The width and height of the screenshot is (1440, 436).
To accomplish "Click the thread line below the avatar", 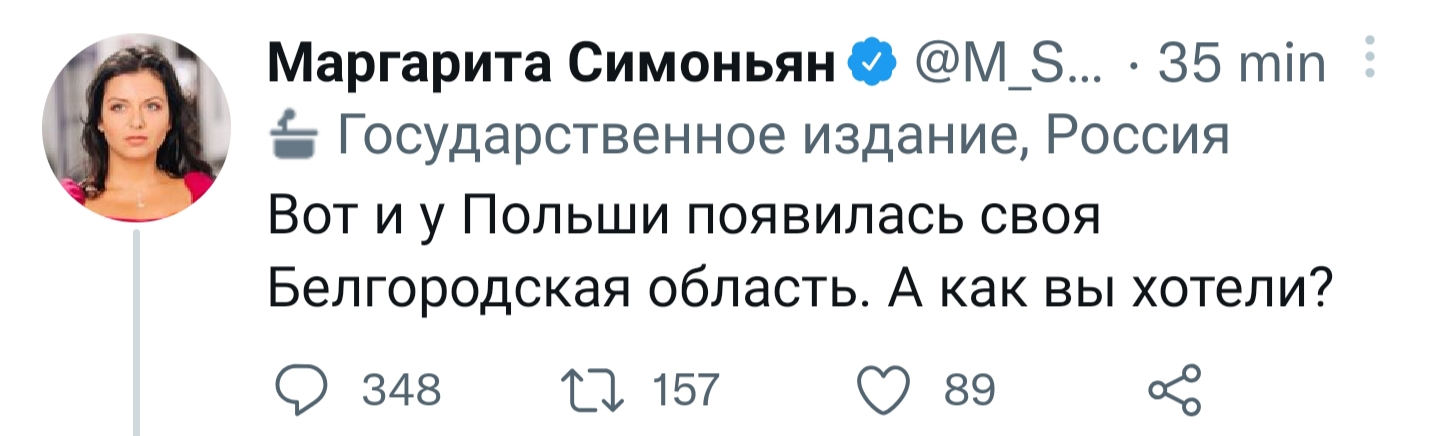I will coord(138,331).
